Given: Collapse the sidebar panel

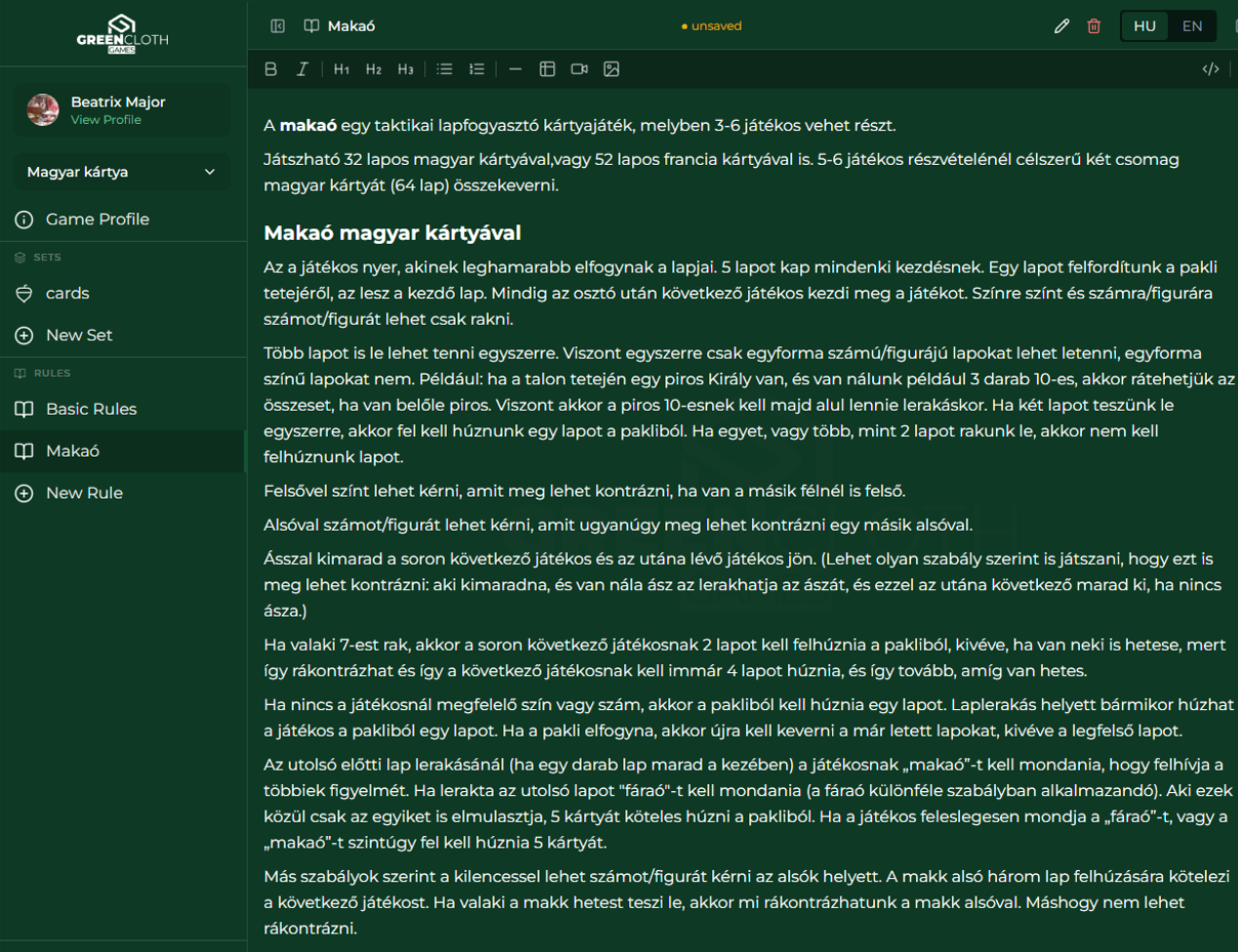Looking at the screenshot, I should tap(277, 25).
